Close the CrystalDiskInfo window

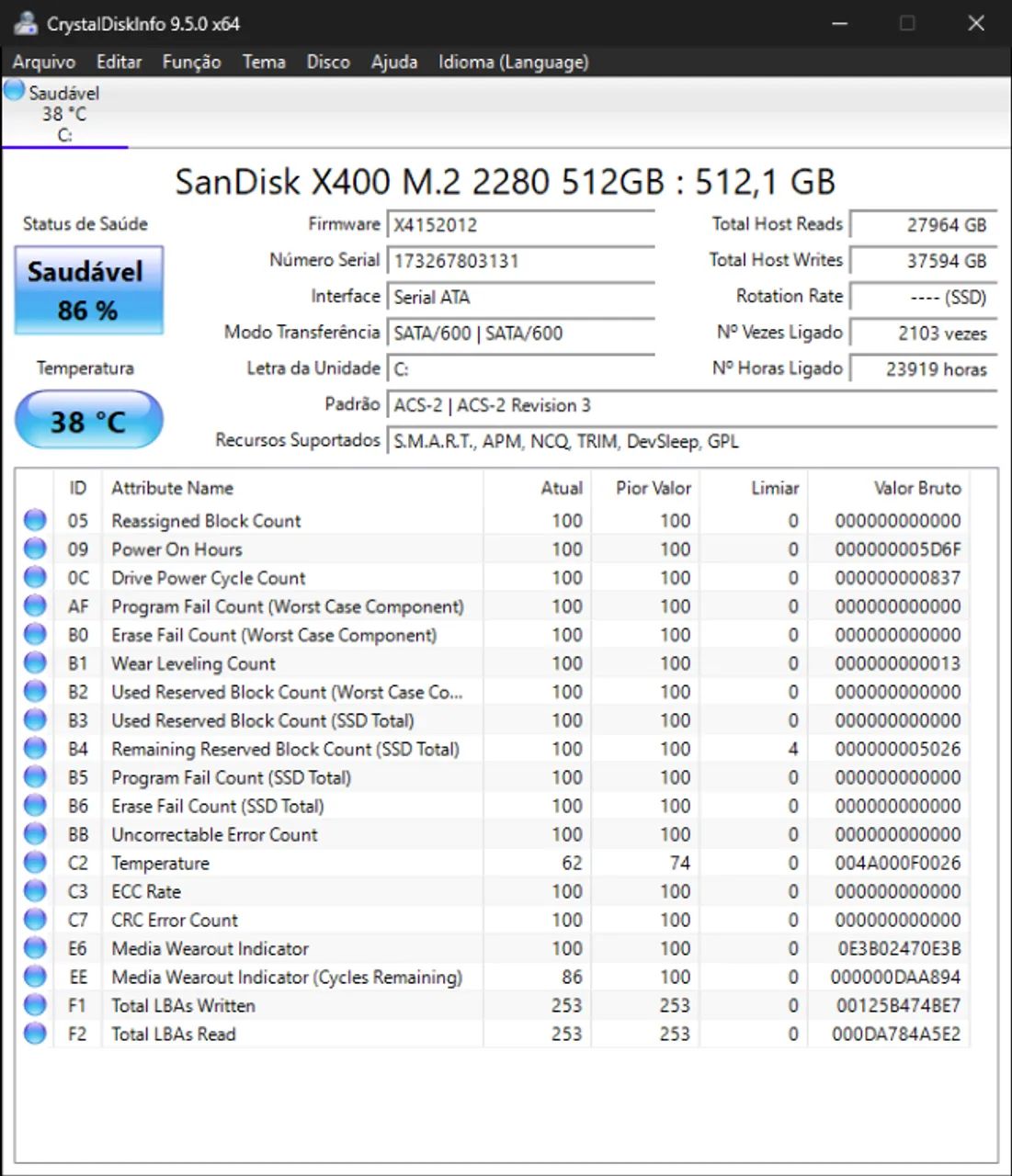(976, 23)
